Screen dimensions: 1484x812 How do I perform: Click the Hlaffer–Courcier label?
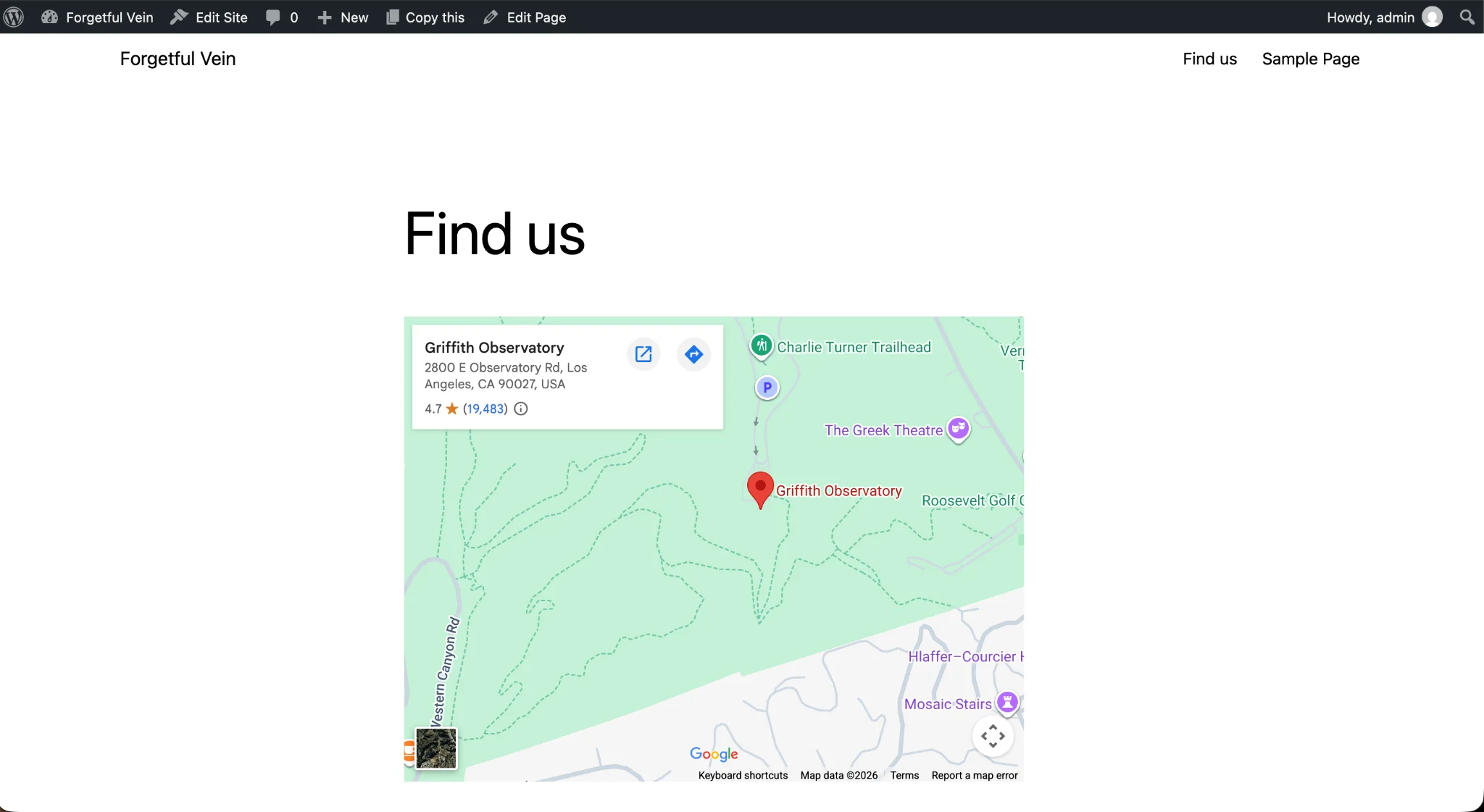tap(965, 656)
